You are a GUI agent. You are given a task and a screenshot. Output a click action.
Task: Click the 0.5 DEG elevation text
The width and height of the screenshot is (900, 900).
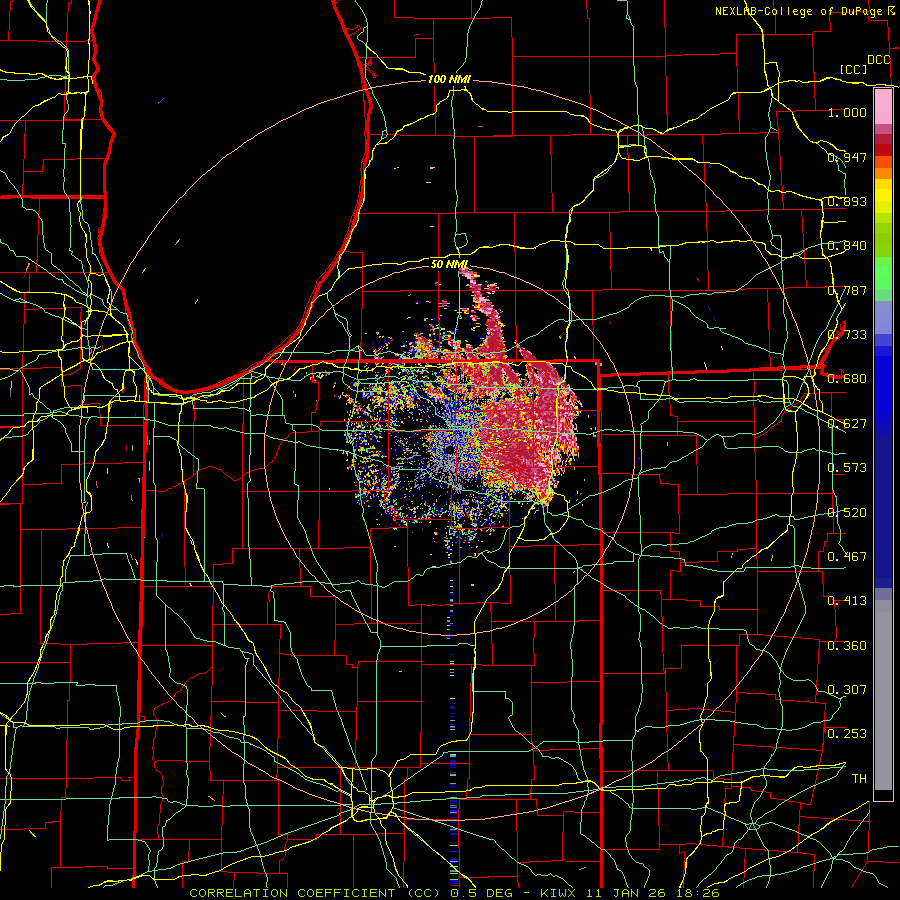481,893
